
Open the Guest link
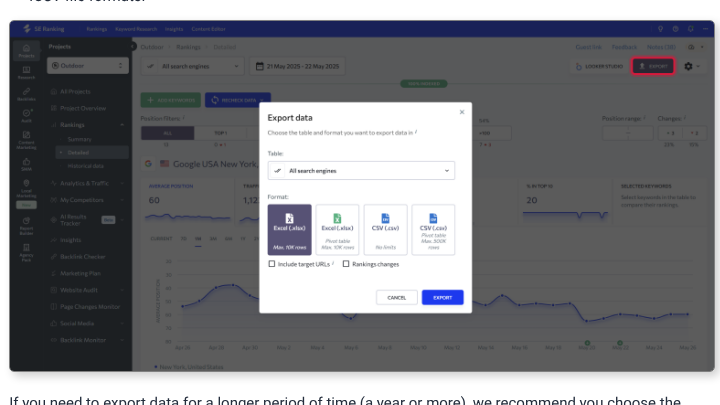click(x=588, y=47)
